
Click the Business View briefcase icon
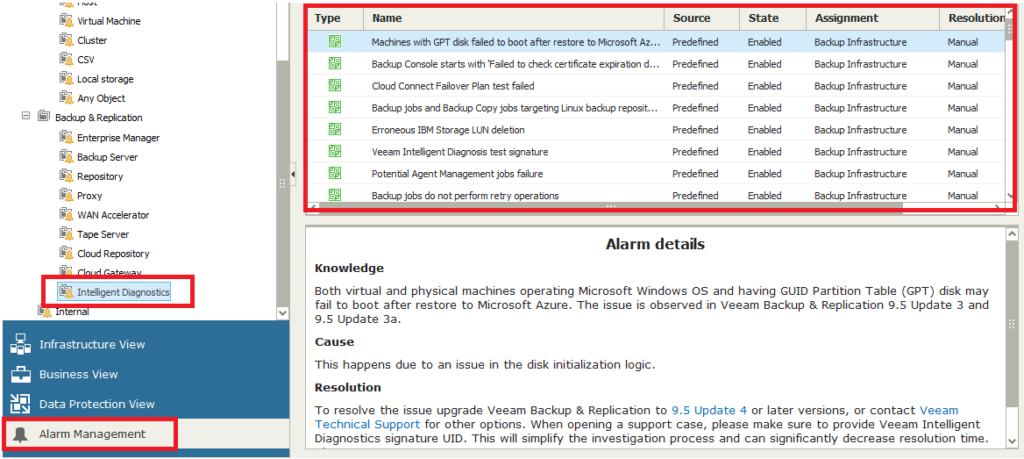click(21, 374)
